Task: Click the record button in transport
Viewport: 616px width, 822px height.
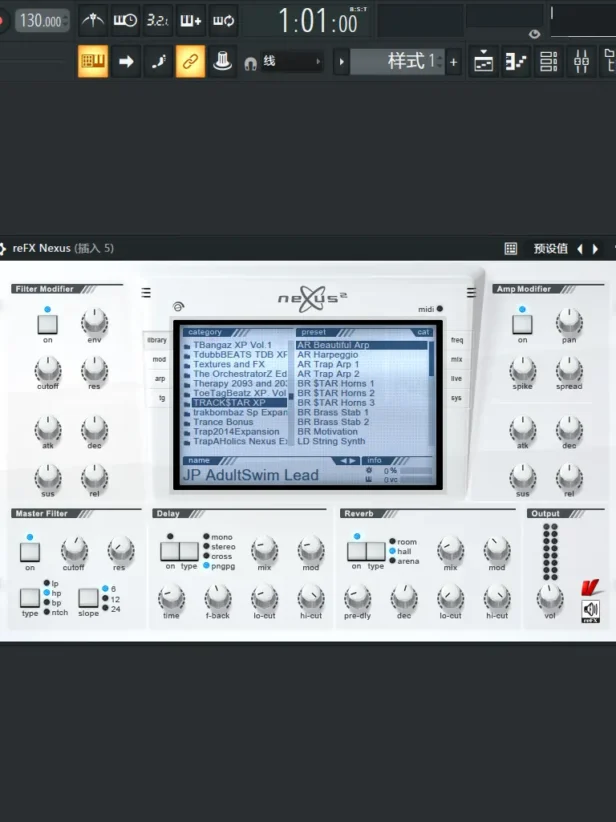Action: click(3, 20)
